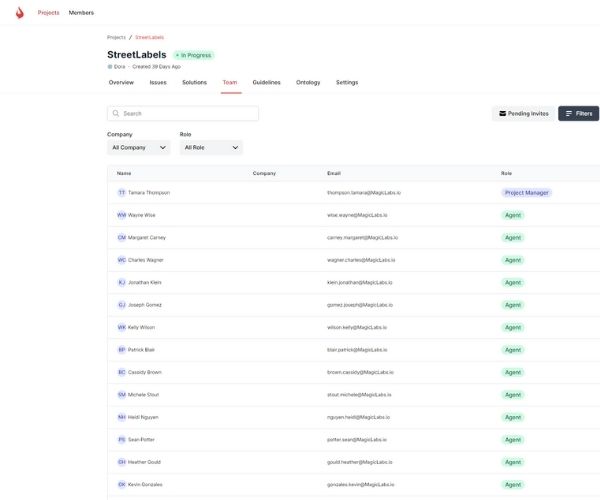Click the email stout.michele@MagicLabs.io
Image resolution: width=600 pixels, height=500 pixels.
click(x=359, y=394)
